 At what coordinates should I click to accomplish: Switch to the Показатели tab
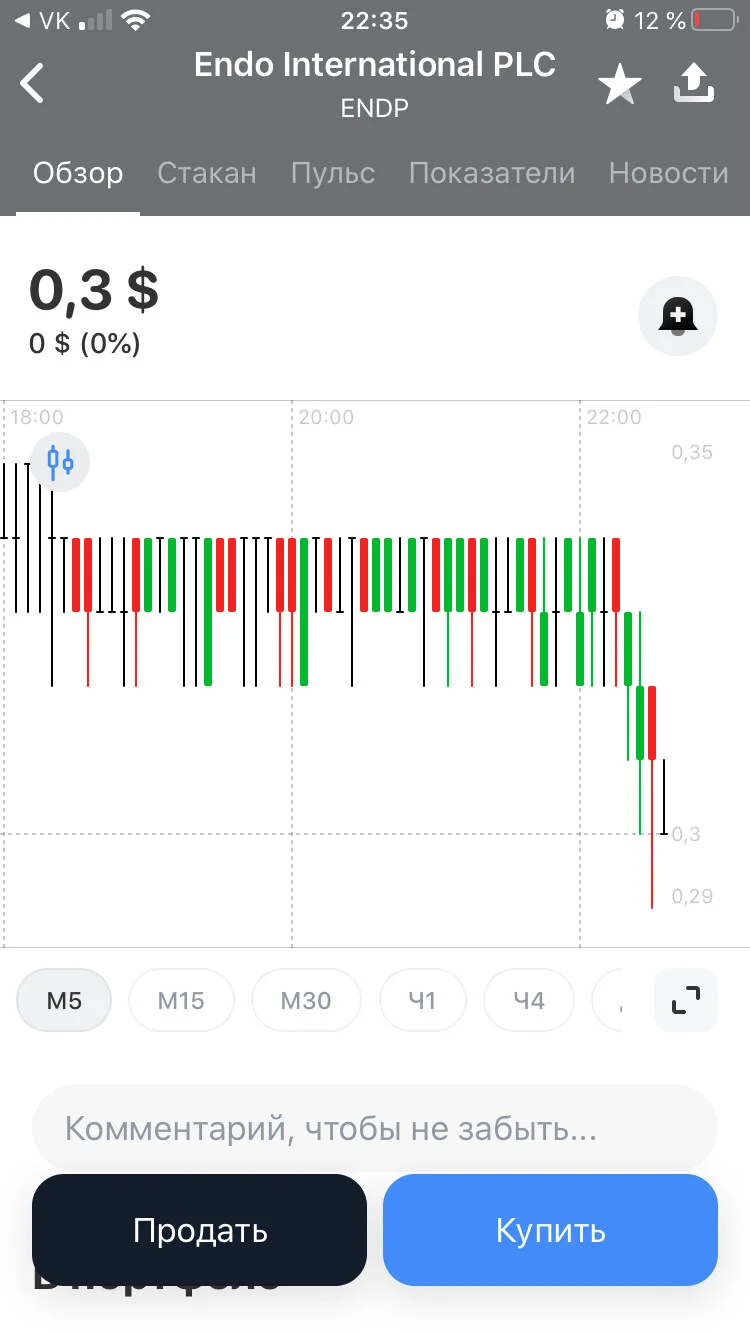(492, 173)
